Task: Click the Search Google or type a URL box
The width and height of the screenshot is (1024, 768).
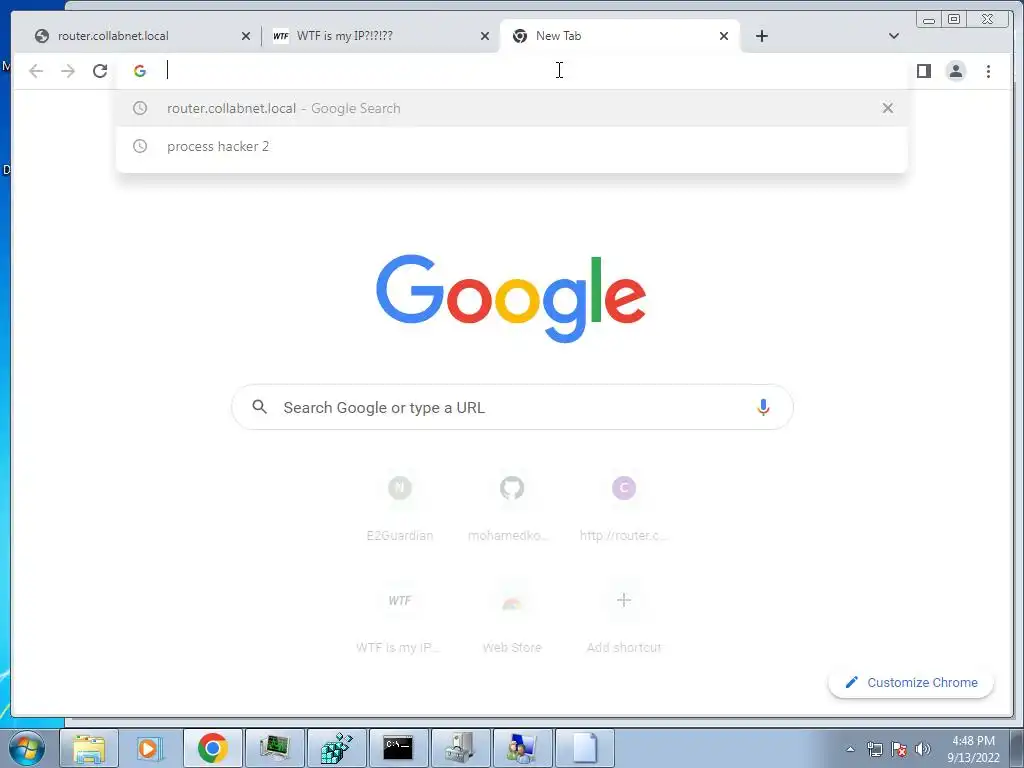Action: coord(513,407)
